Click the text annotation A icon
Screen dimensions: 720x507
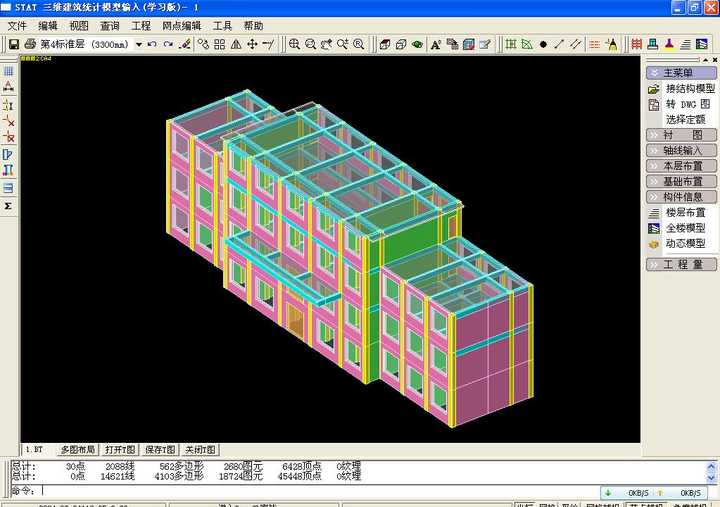click(x=435, y=44)
